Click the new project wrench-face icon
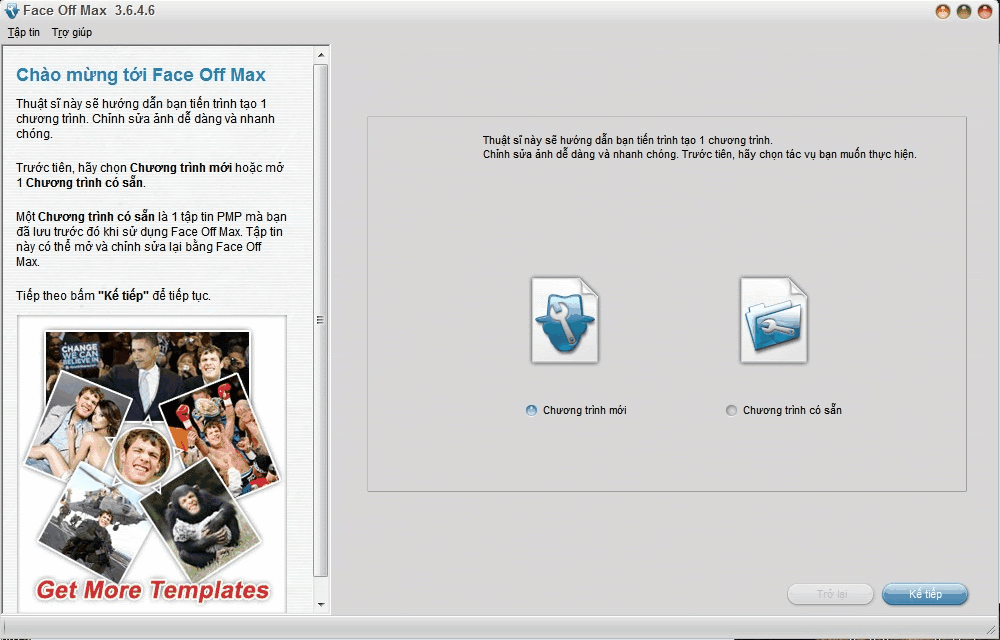 coord(565,320)
